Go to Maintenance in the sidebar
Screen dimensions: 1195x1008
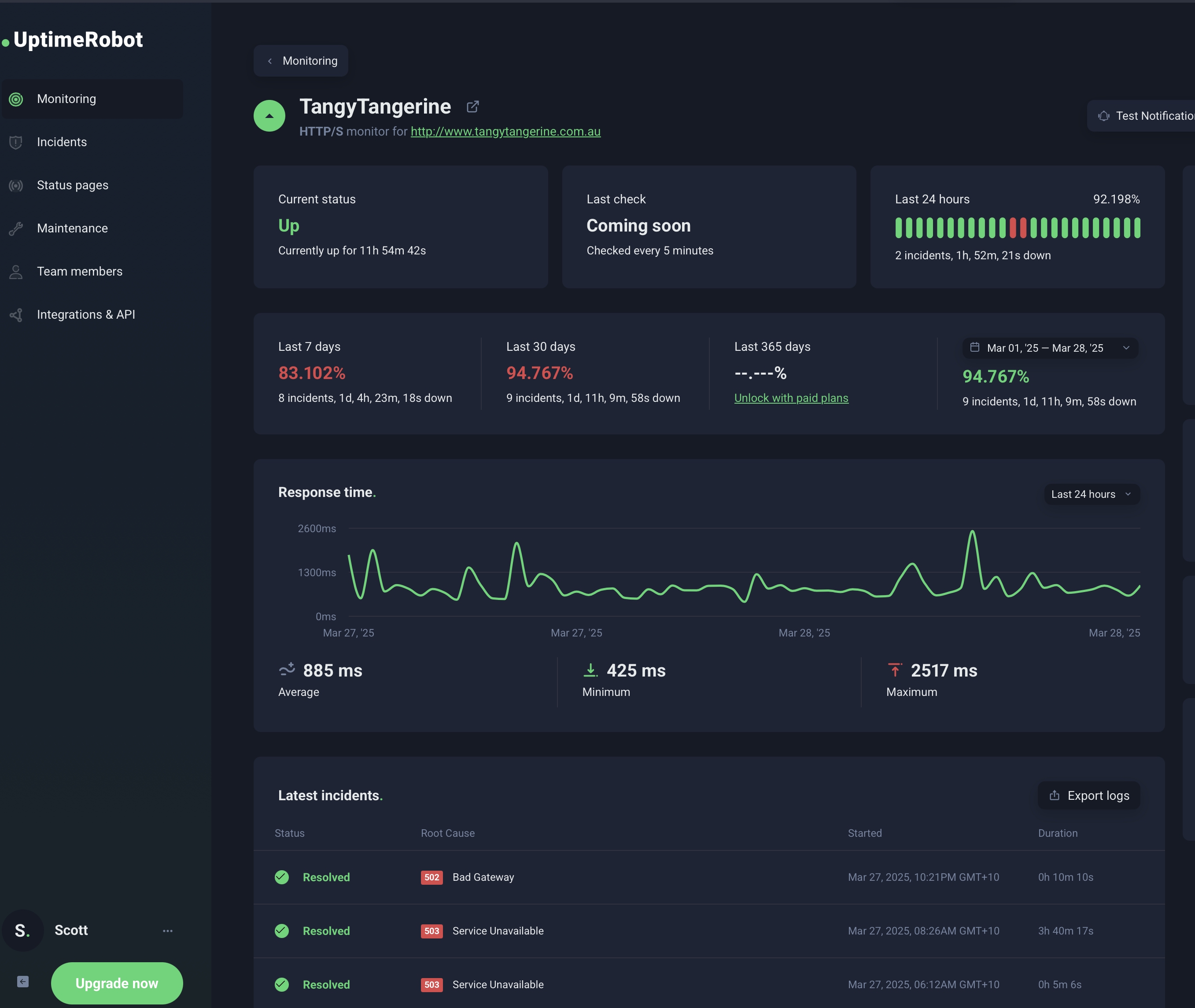[x=92, y=228]
